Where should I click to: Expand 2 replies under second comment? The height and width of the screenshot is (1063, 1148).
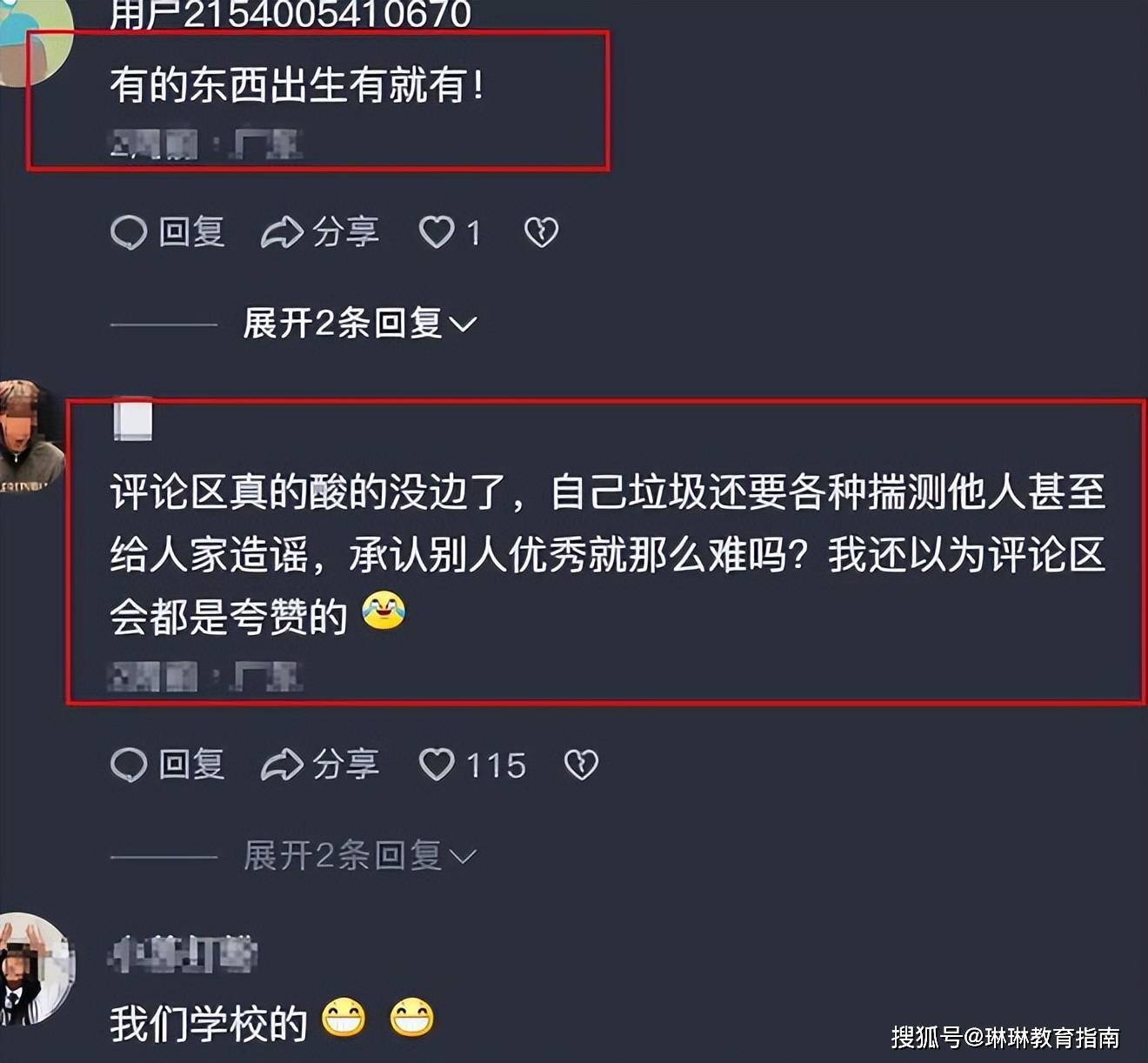click(359, 856)
